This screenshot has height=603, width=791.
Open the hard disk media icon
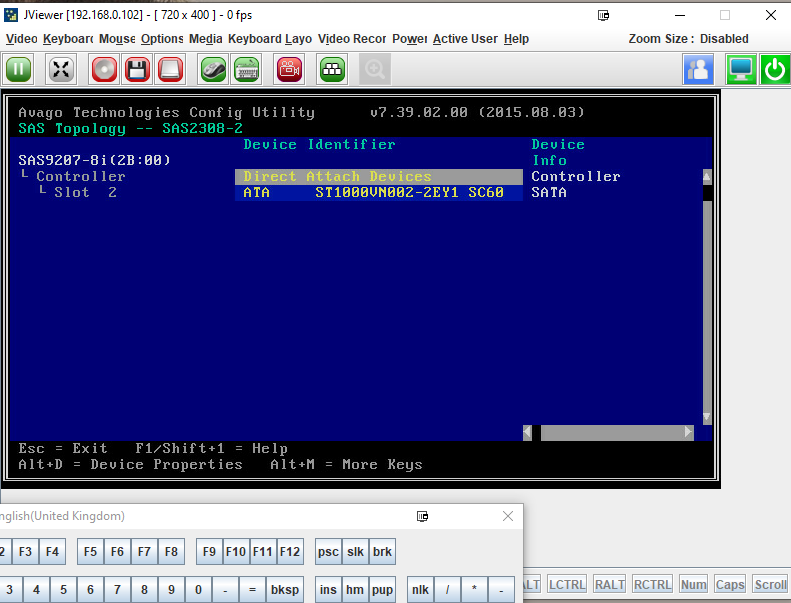[x=171, y=69]
